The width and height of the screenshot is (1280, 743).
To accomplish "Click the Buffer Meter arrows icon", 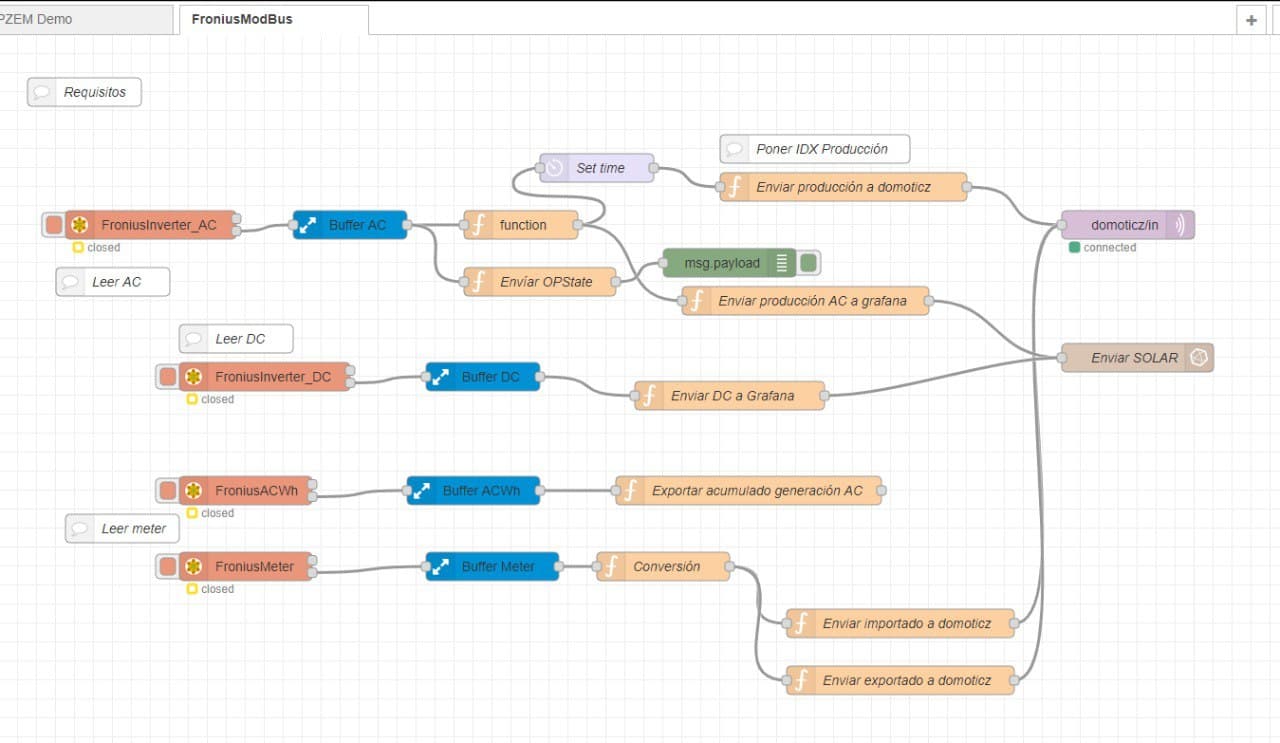I will click(x=440, y=567).
